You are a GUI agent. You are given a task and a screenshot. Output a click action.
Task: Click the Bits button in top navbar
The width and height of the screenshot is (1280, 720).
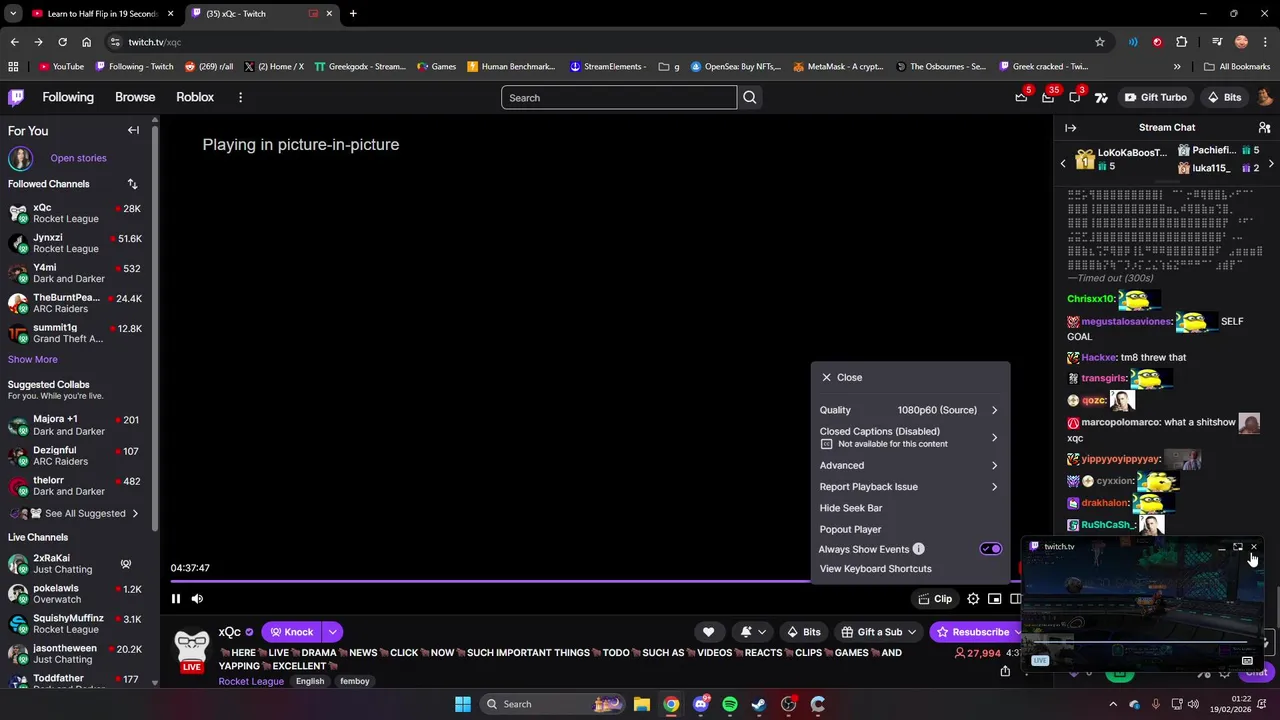point(1224,97)
